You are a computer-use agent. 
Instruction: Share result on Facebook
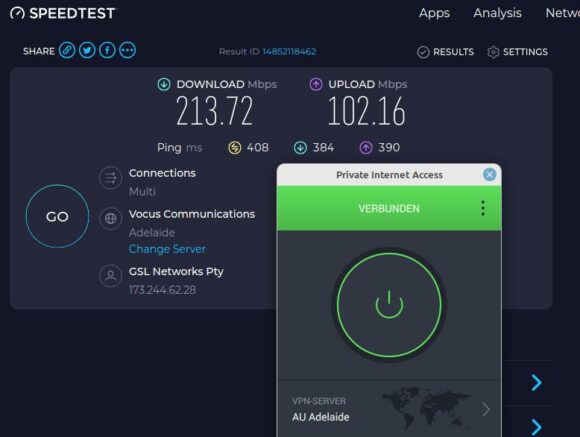[x=107, y=50]
